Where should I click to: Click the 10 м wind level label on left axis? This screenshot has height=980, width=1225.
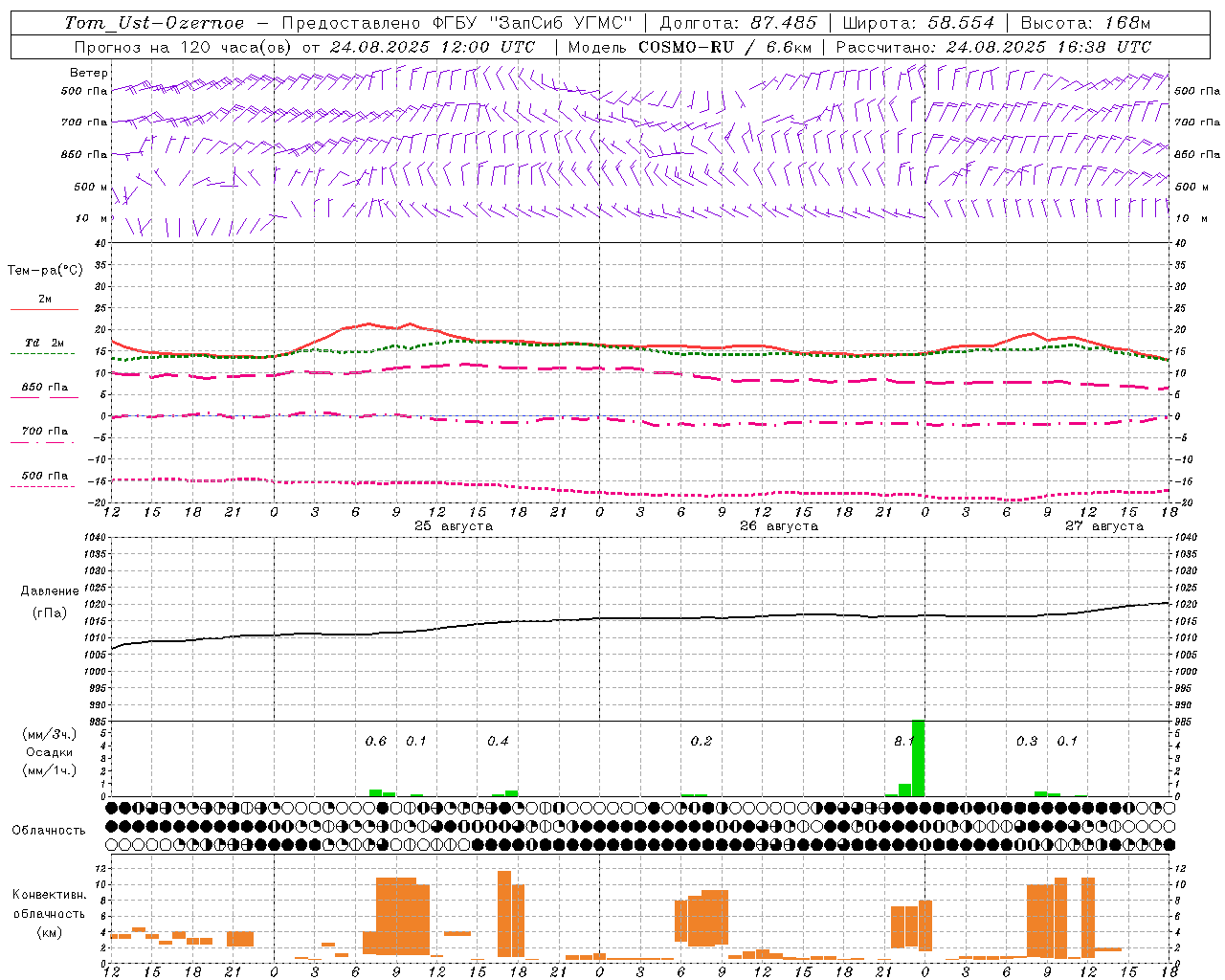(x=92, y=218)
